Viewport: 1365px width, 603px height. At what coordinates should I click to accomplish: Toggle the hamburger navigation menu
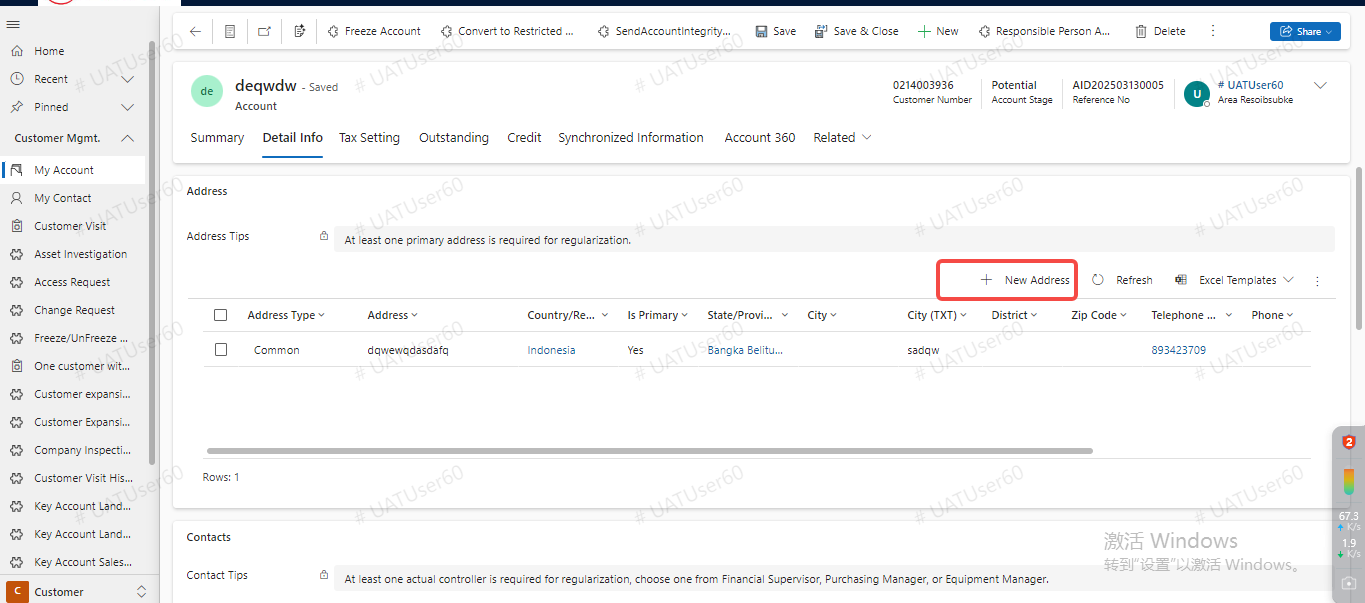coord(14,23)
